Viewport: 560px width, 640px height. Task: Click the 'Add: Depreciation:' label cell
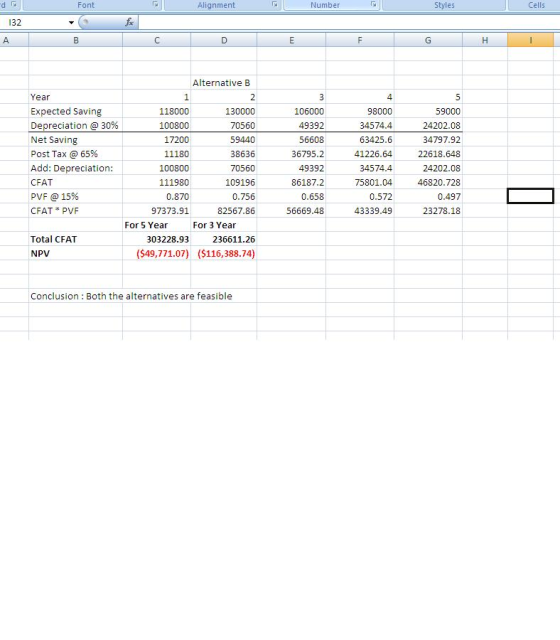tap(76, 168)
